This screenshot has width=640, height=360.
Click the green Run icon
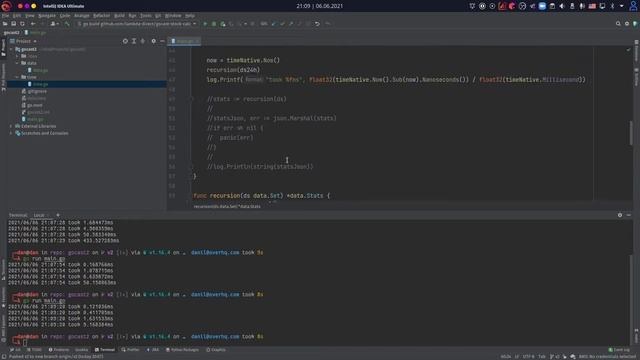205,24
